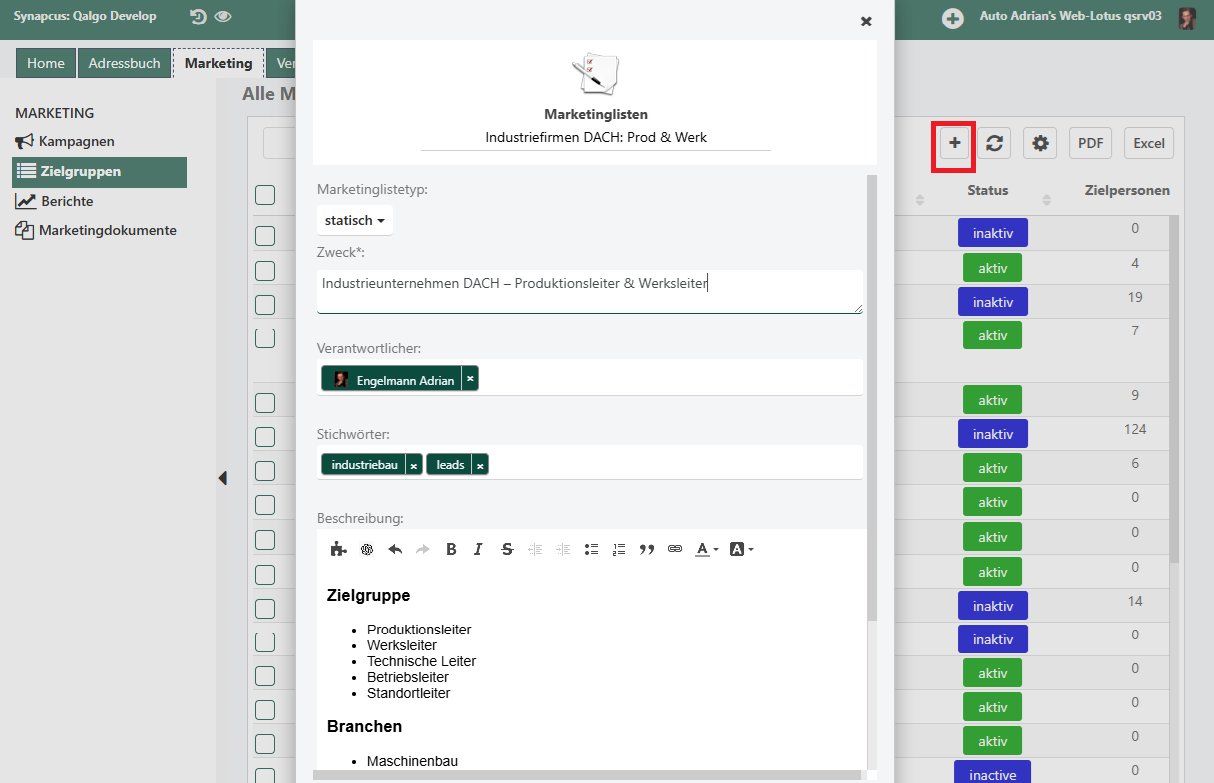Switch to the Home tab
1214x783 pixels.
coord(46,63)
